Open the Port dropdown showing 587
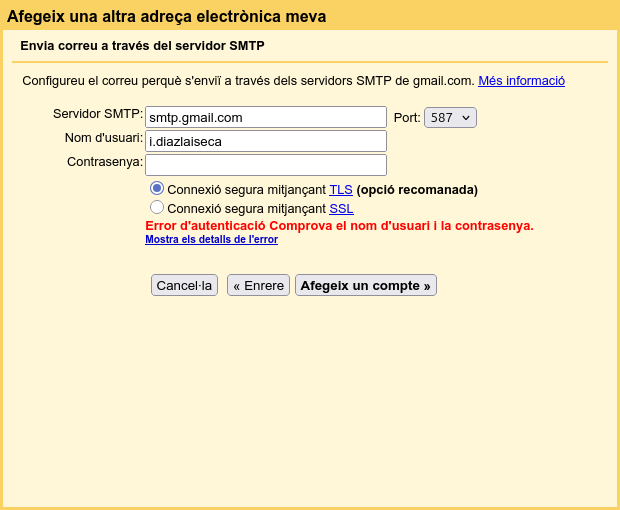The image size is (620, 510). (x=450, y=118)
